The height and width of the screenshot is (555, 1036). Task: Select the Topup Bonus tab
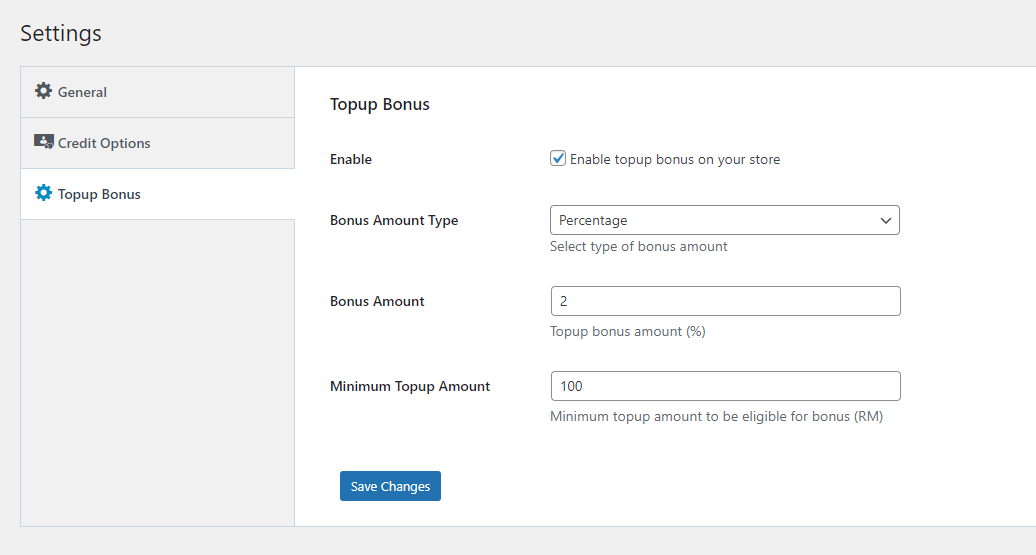pyautogui.click(x=157, y=194)
